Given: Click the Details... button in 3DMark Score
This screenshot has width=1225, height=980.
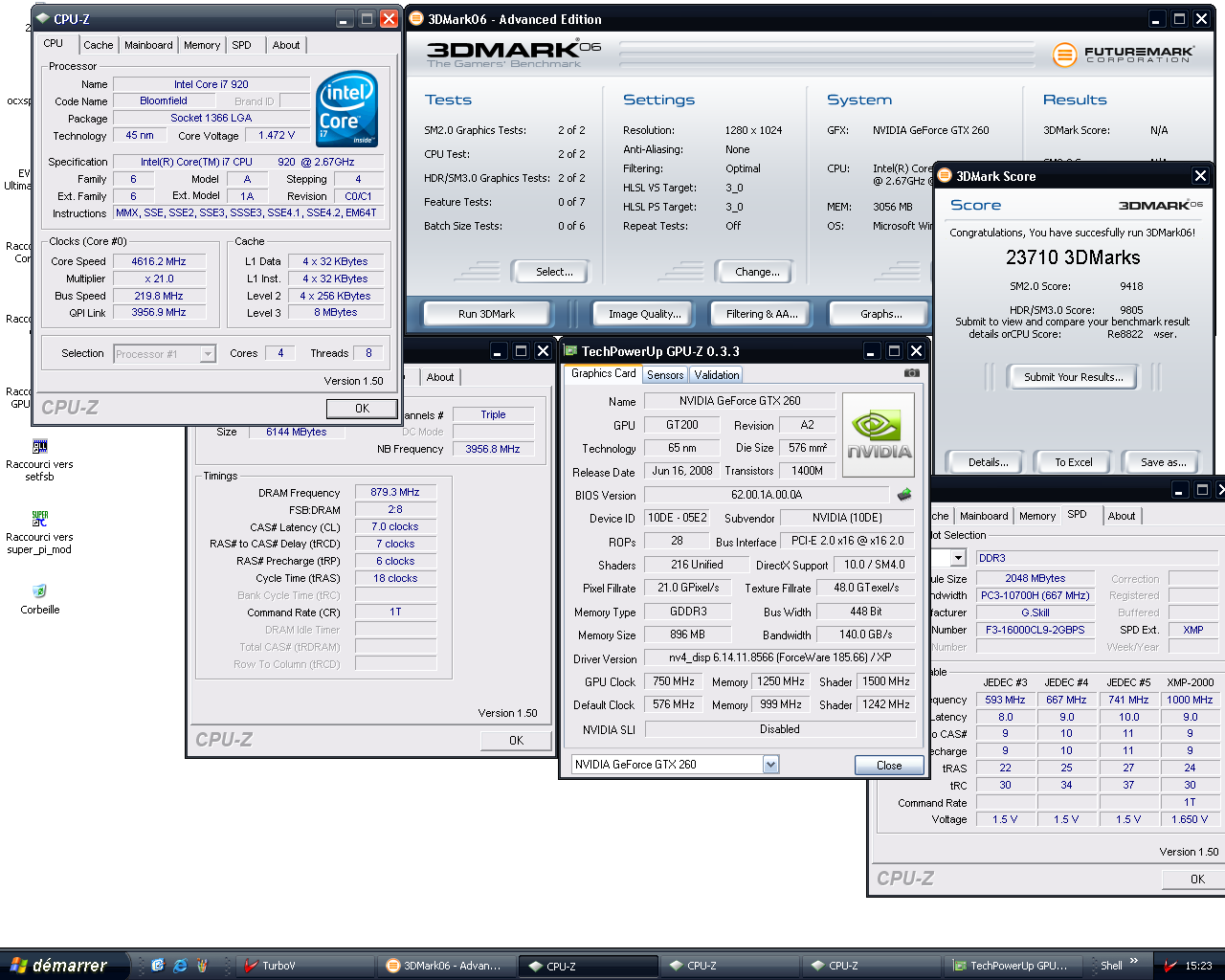Looking at the screenshot, I should click(988, 462).
